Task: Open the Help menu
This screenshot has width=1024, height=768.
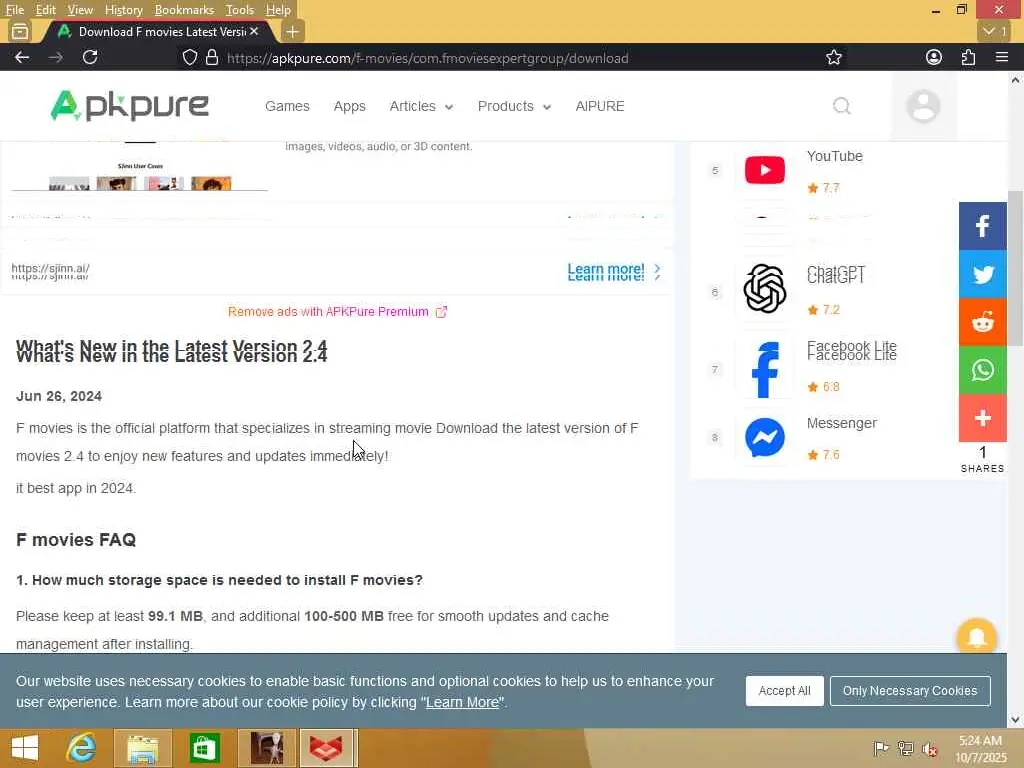Action: click(x=278, y=10)
